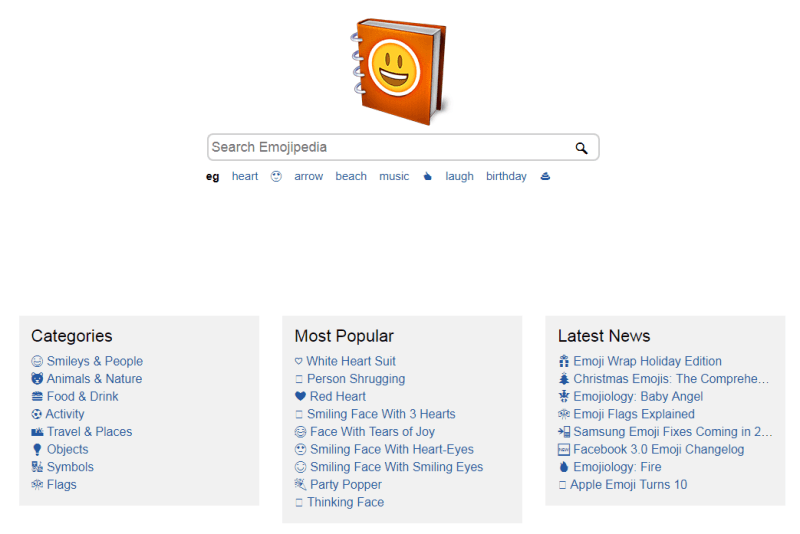Open the Person Shrugging emoji page

coord(356,379)
